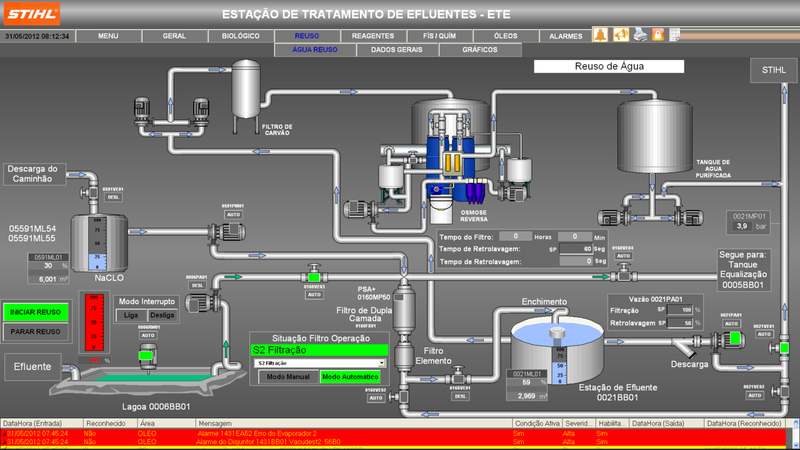Screen dimensions: 800x450
Task: Click the bottom-right valve with AUTO tag
Action: click(782, 391)
